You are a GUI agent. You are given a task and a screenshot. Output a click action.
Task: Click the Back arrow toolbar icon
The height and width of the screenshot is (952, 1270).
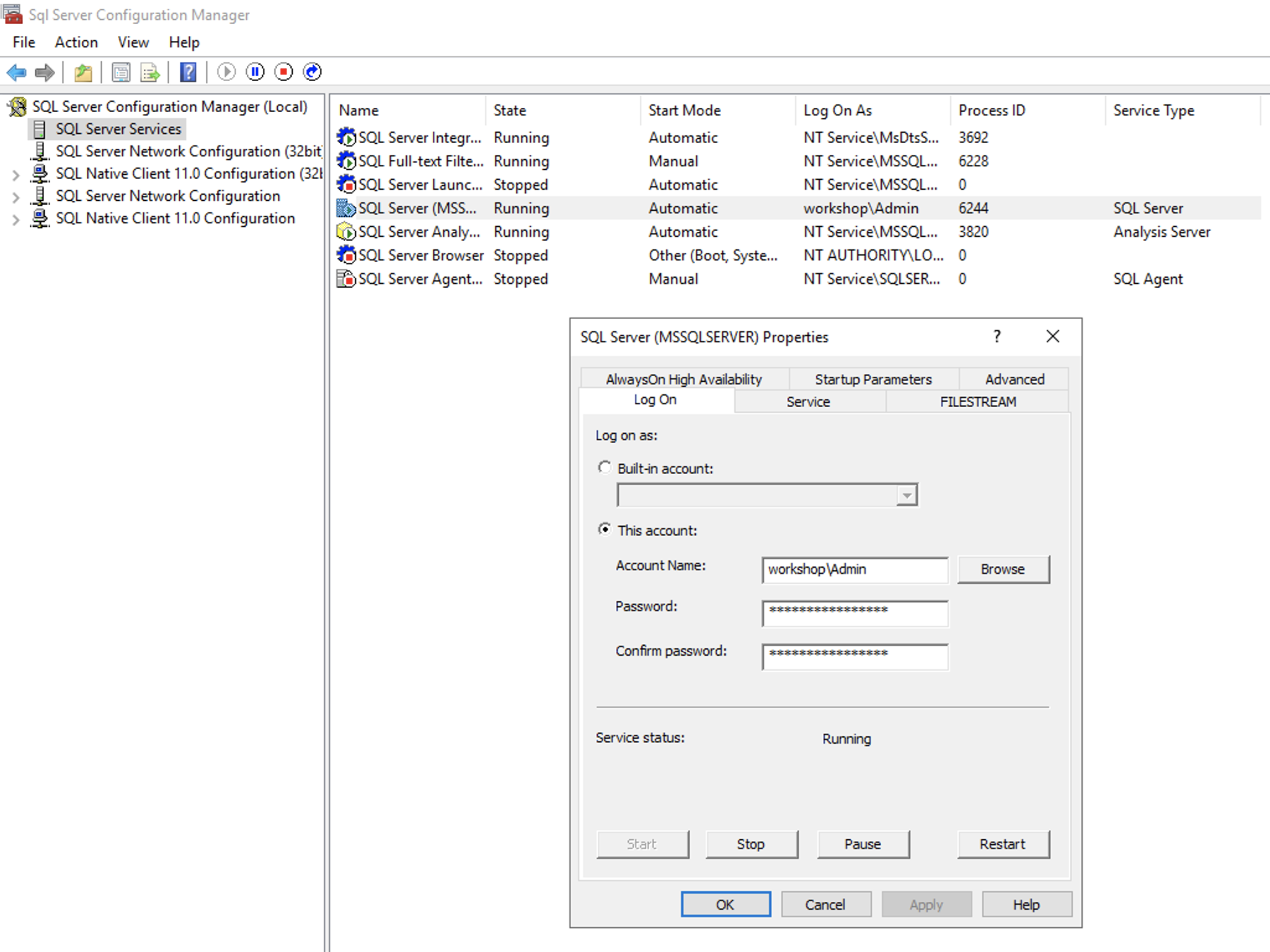tap(17, 73)
